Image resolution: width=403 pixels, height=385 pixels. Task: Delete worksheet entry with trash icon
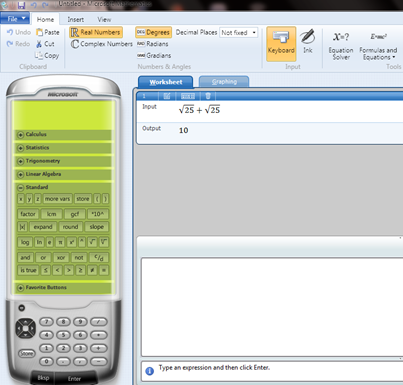(208, 96)
